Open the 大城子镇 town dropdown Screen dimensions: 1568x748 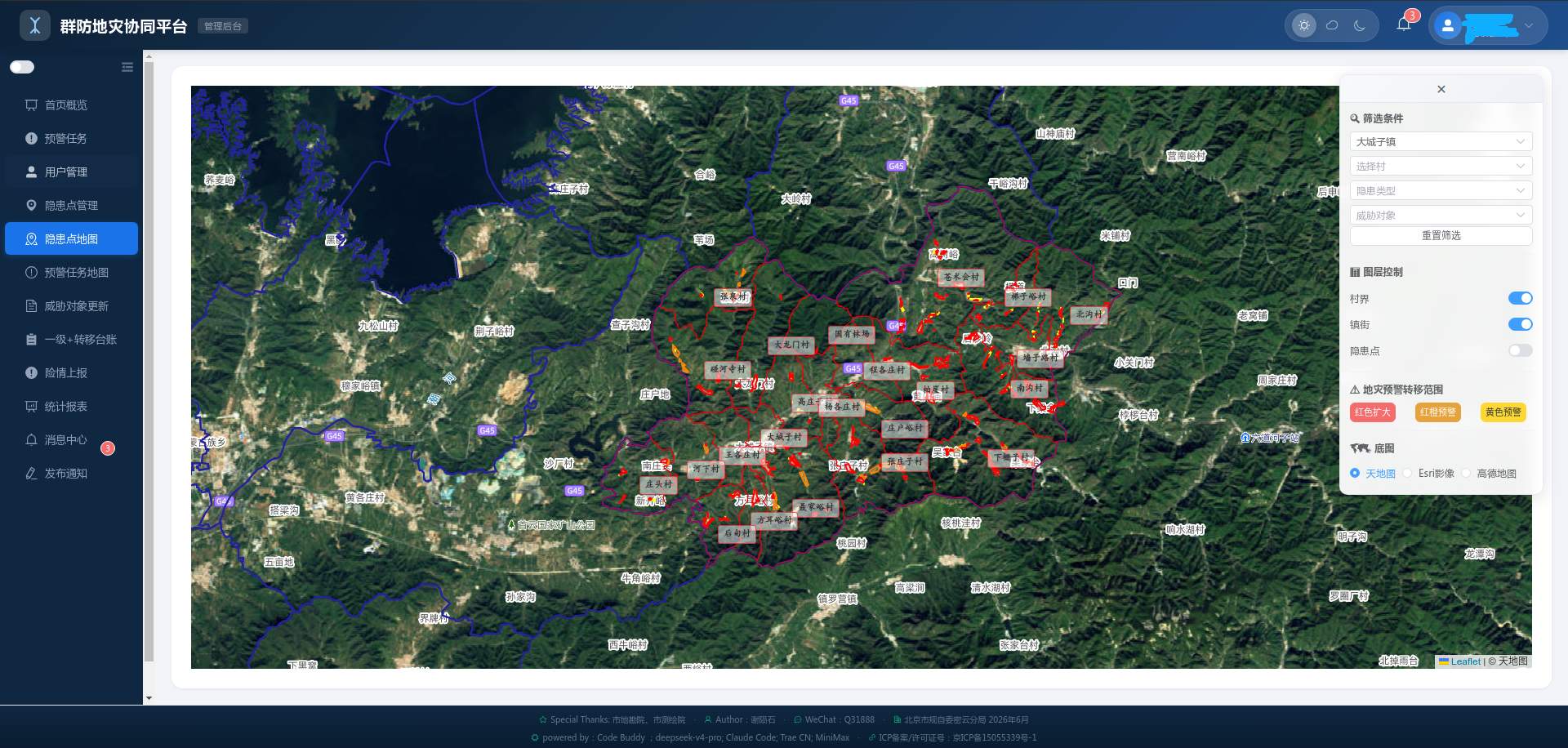pos(1441,142)
